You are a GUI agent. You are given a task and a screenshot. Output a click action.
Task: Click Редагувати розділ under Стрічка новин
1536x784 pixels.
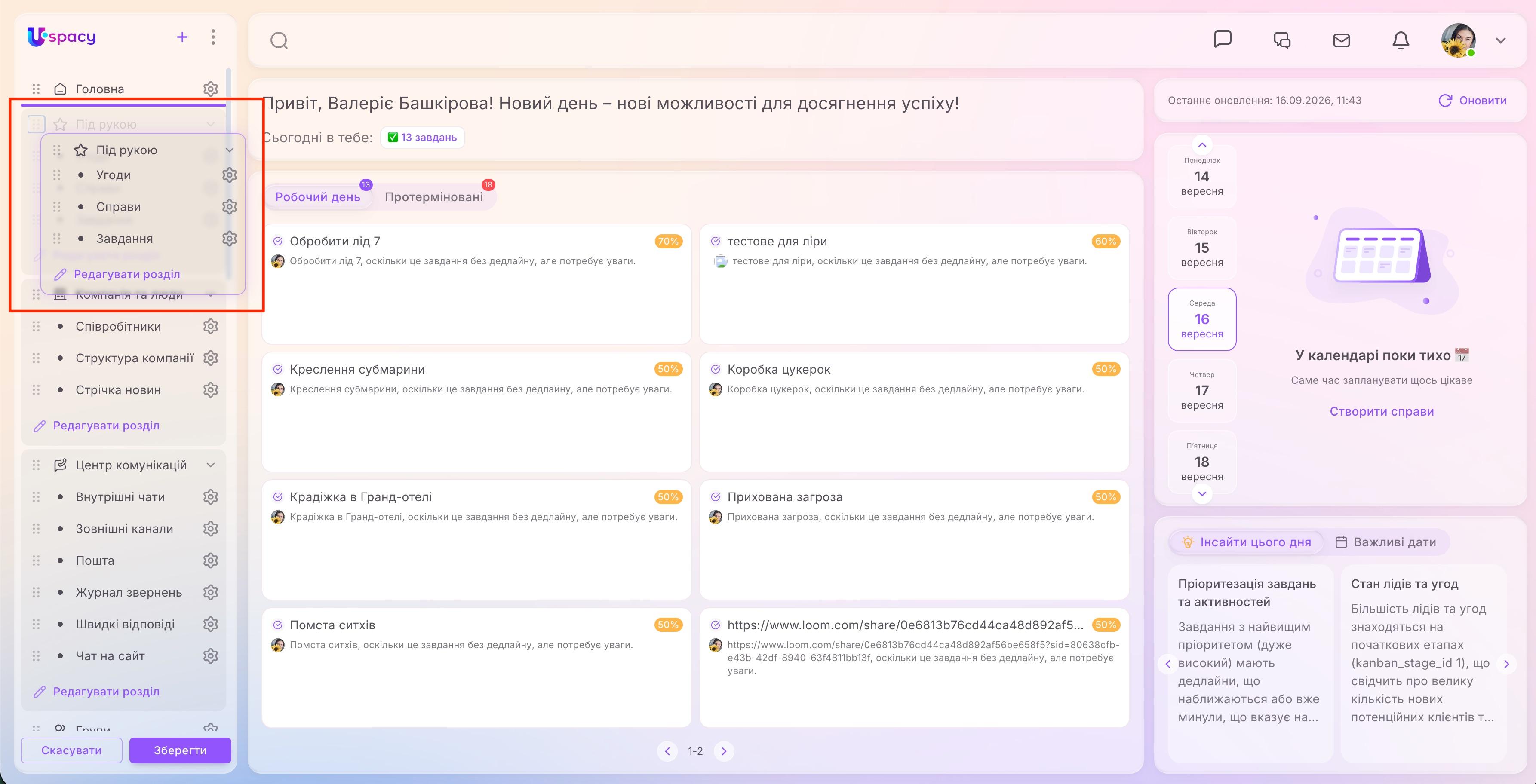tap(97, 426)
